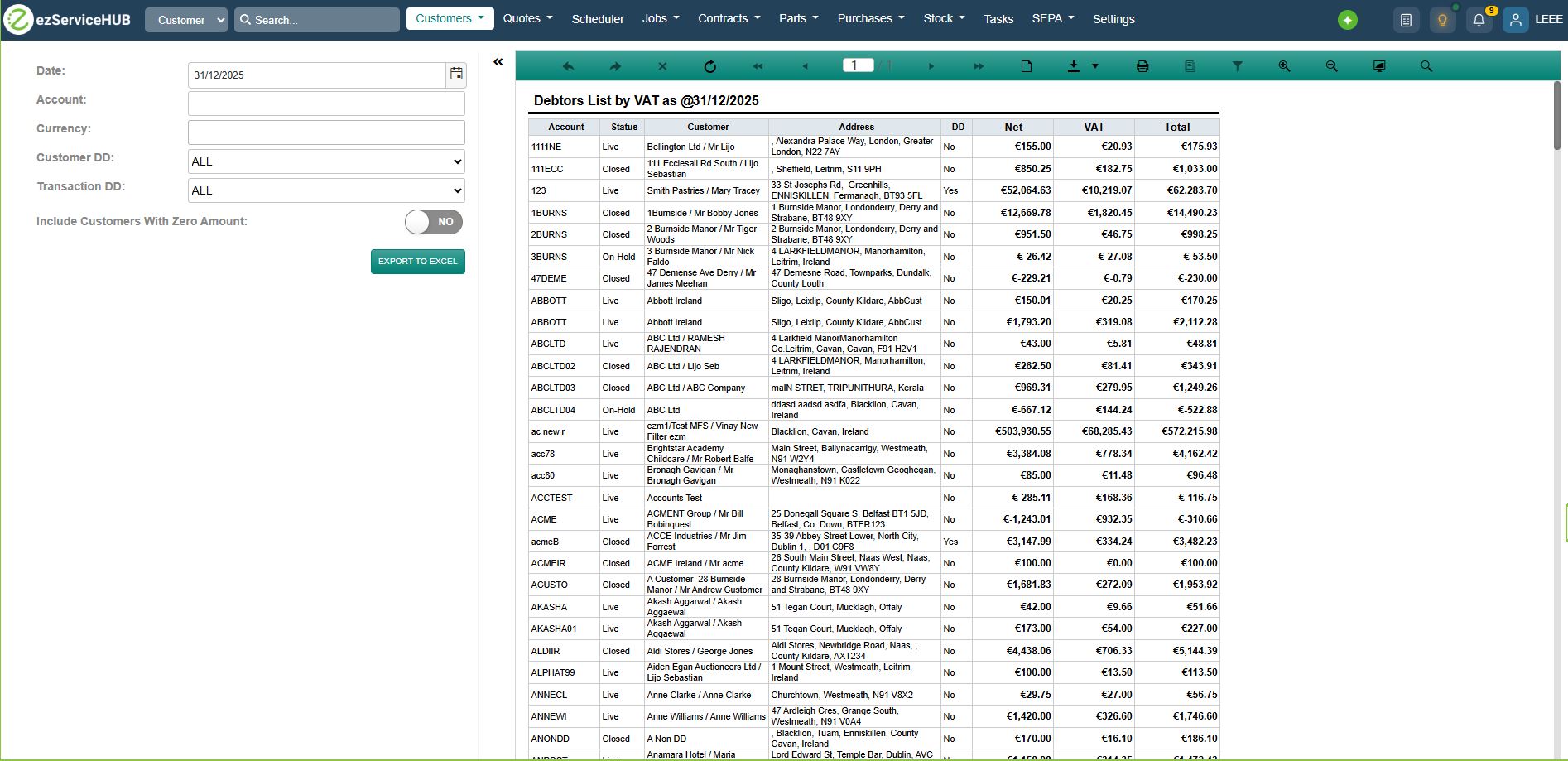Open the Customer search-type dropdown
This screenshot has height=761, width=1568.
[186, 20]
